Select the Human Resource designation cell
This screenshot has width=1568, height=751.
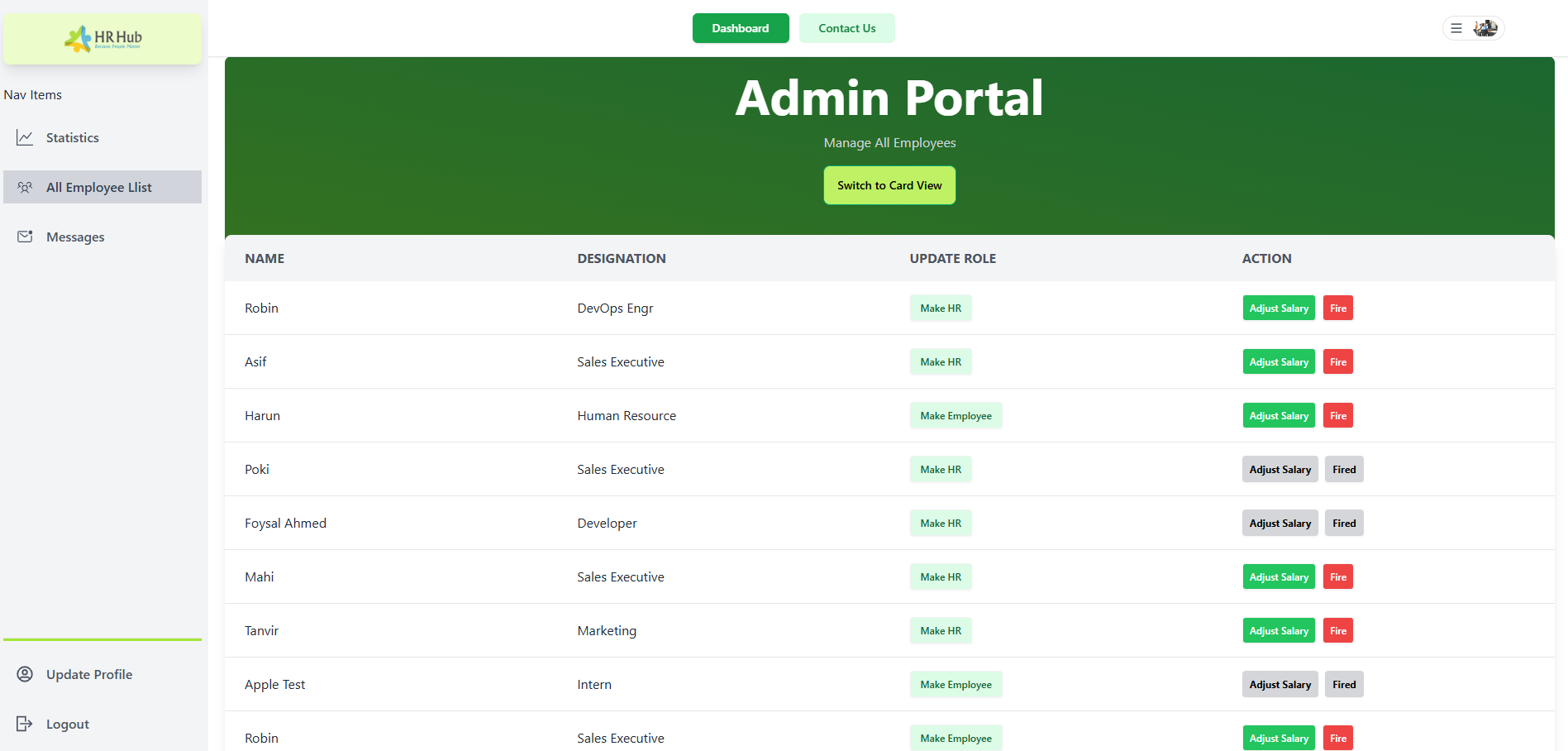pos(627,415)
